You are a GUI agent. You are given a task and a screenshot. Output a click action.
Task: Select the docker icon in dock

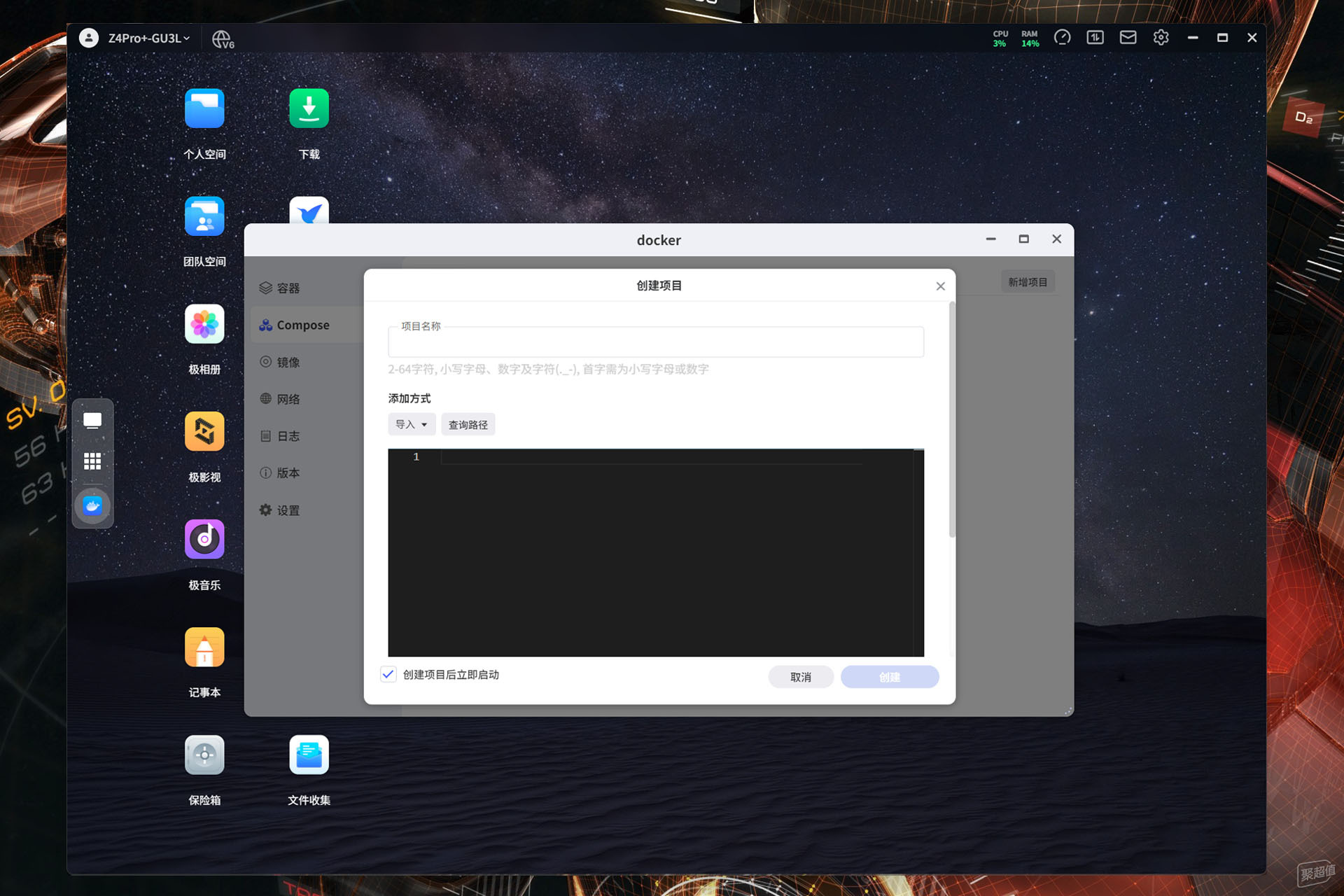92,505
